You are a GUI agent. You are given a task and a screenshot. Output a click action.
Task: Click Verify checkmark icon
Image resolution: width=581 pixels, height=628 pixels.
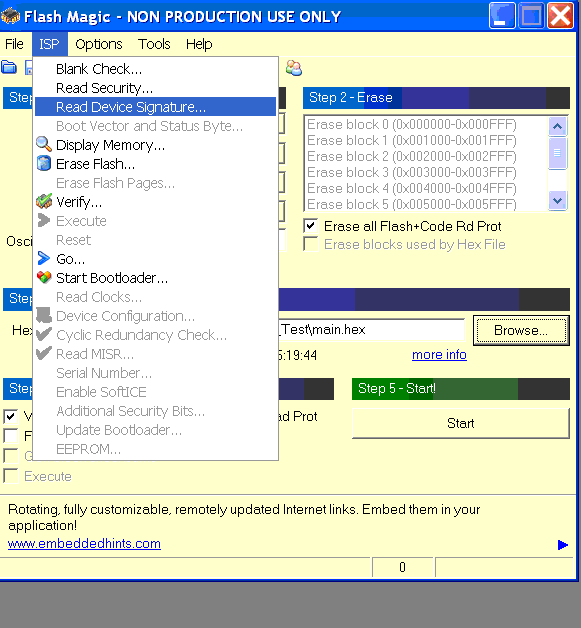click(x=44, y=201)
